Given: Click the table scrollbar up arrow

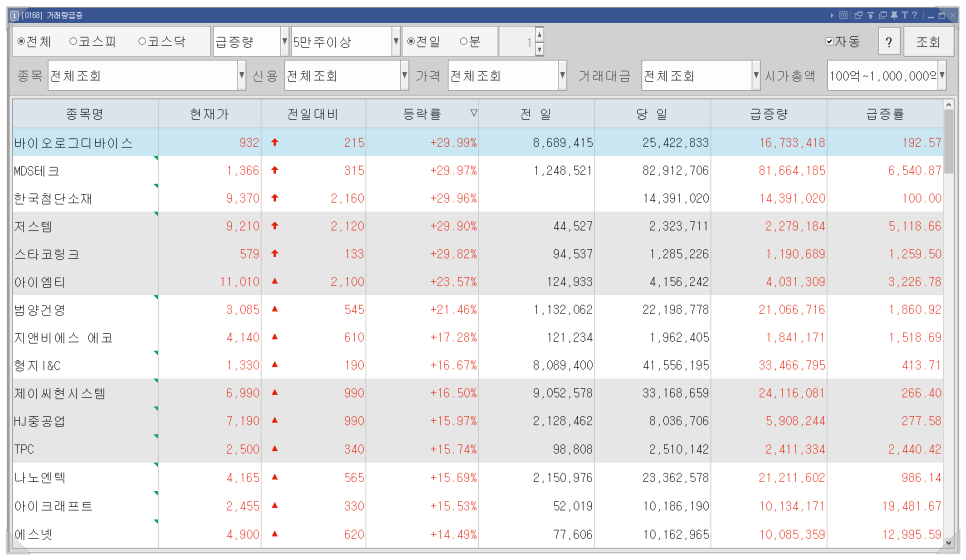Looking at the screenshot, I should click(949, 105).
